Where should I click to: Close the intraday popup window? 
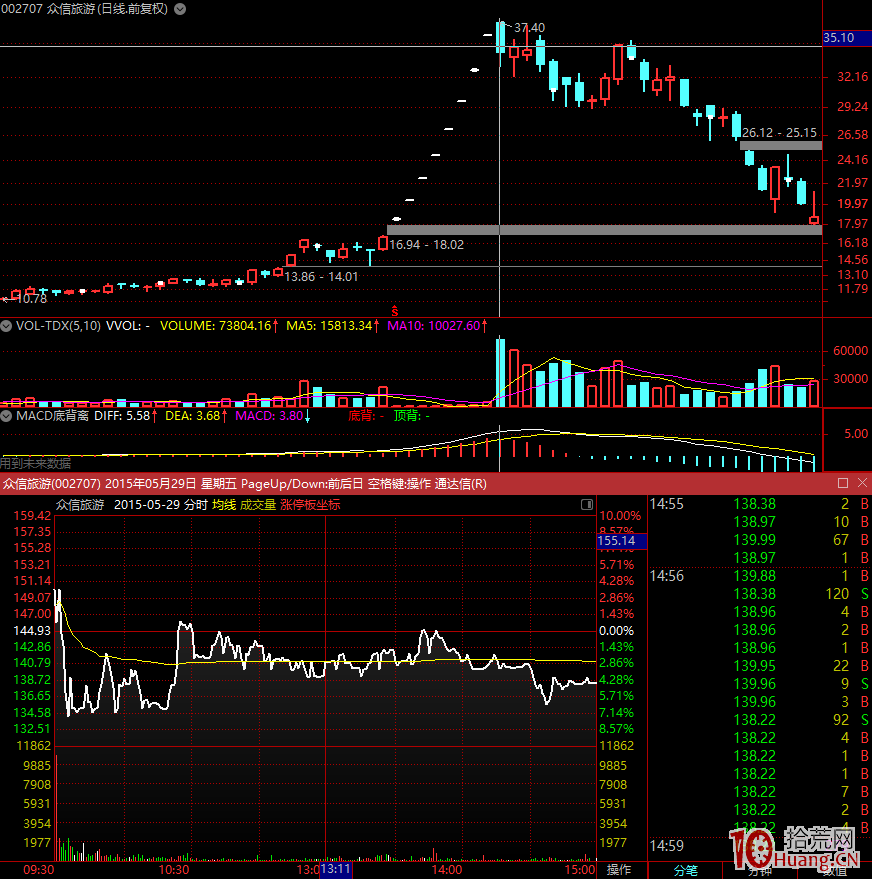click(x=861, y=484)
